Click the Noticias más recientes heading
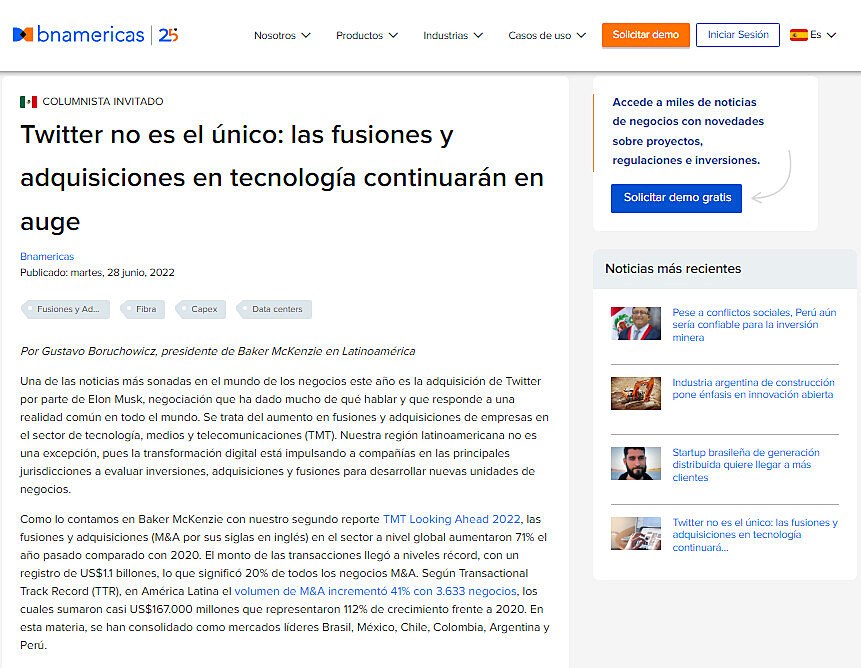 tap(673, 268)
